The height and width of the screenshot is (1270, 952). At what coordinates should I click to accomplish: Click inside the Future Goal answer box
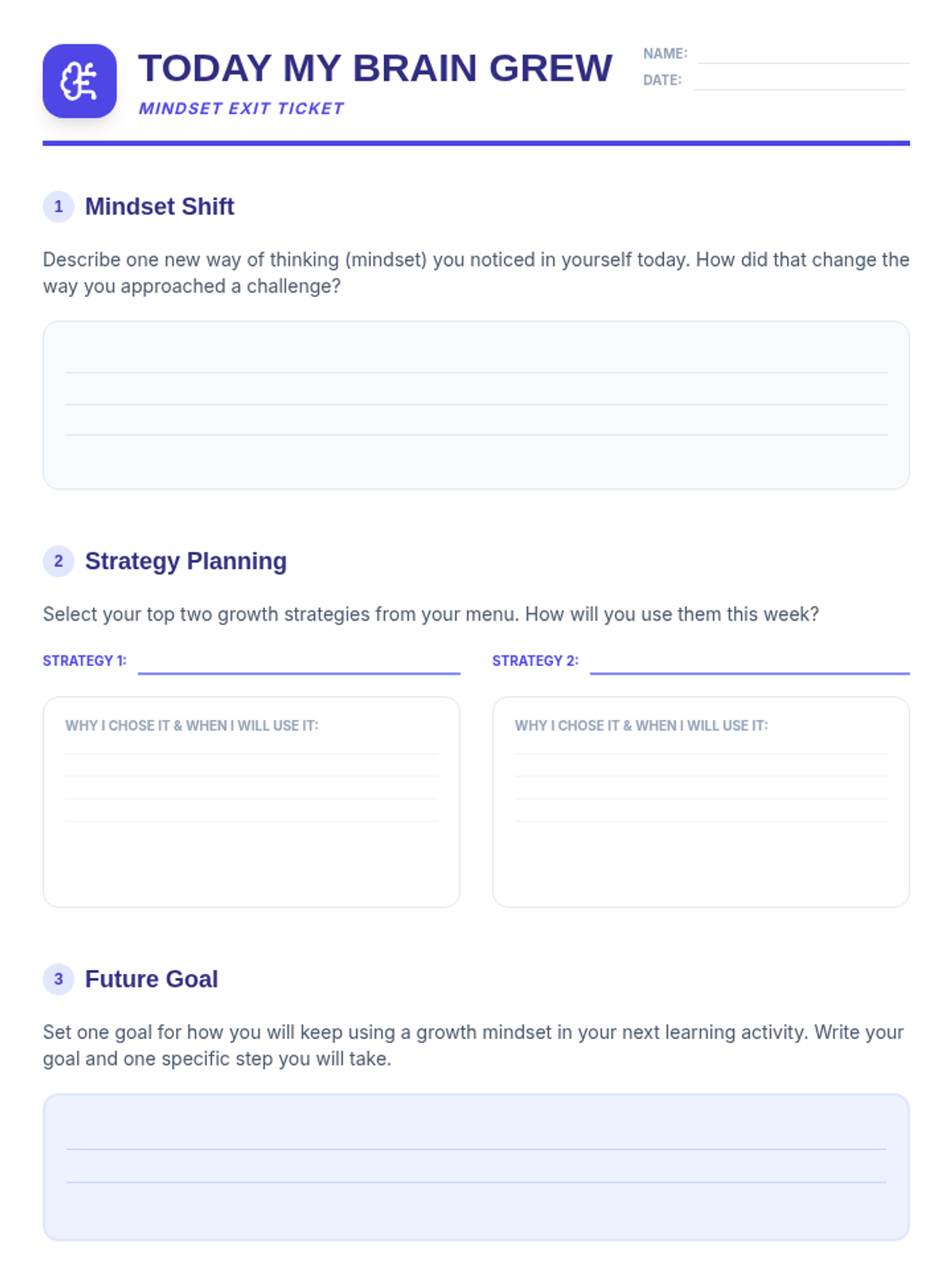click(476, 1167)
